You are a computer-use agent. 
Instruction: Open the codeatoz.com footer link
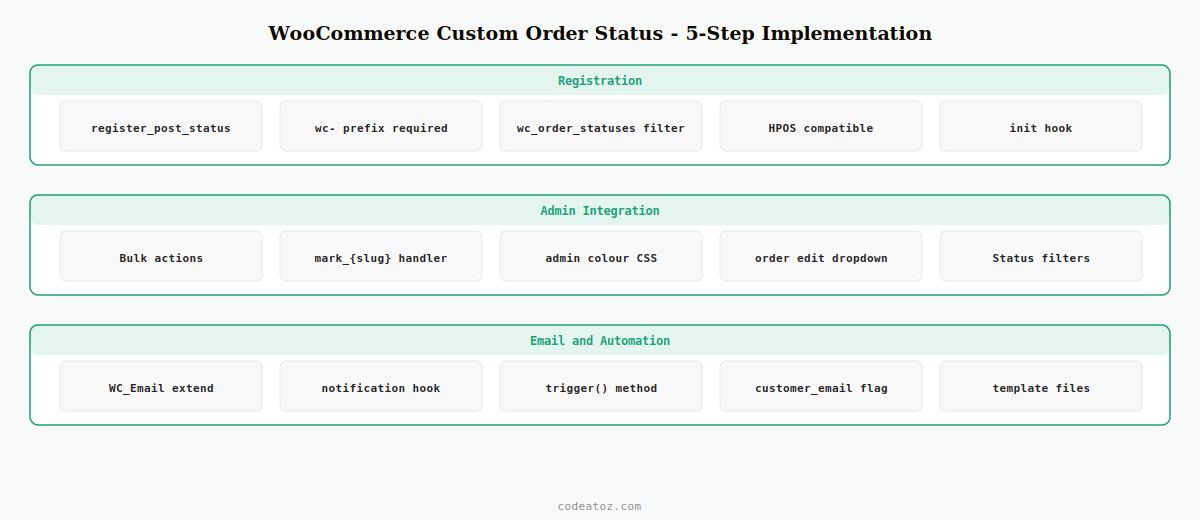pyautogui.click(x=600, y=506)
